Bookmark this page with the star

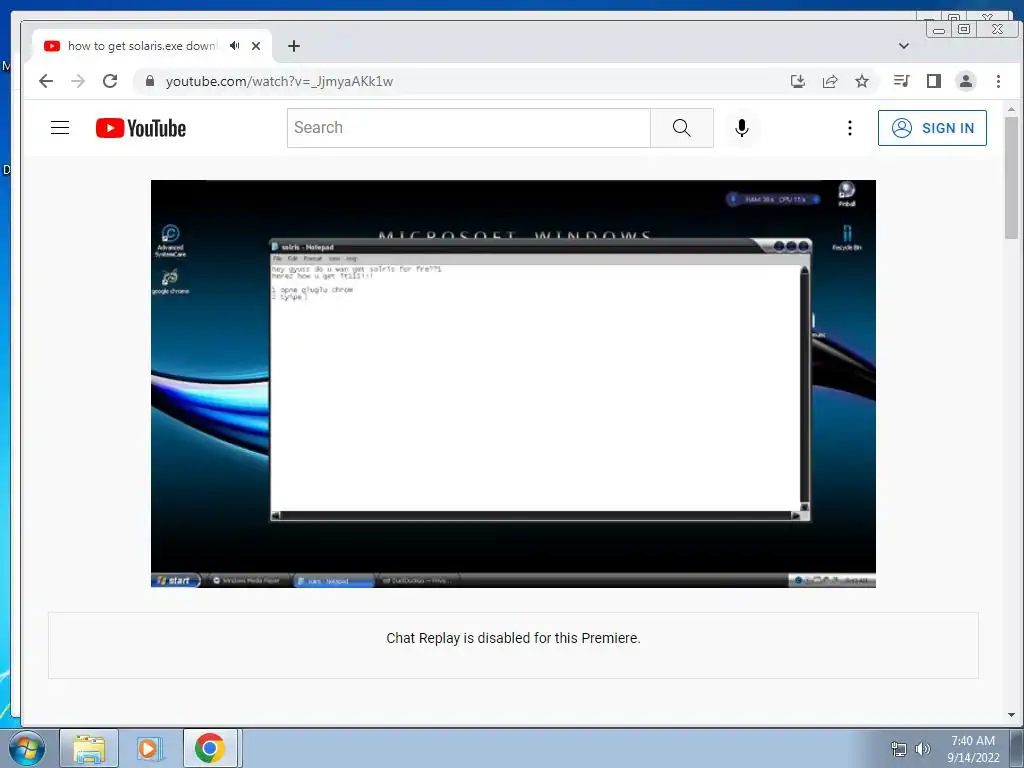(862, 81)
